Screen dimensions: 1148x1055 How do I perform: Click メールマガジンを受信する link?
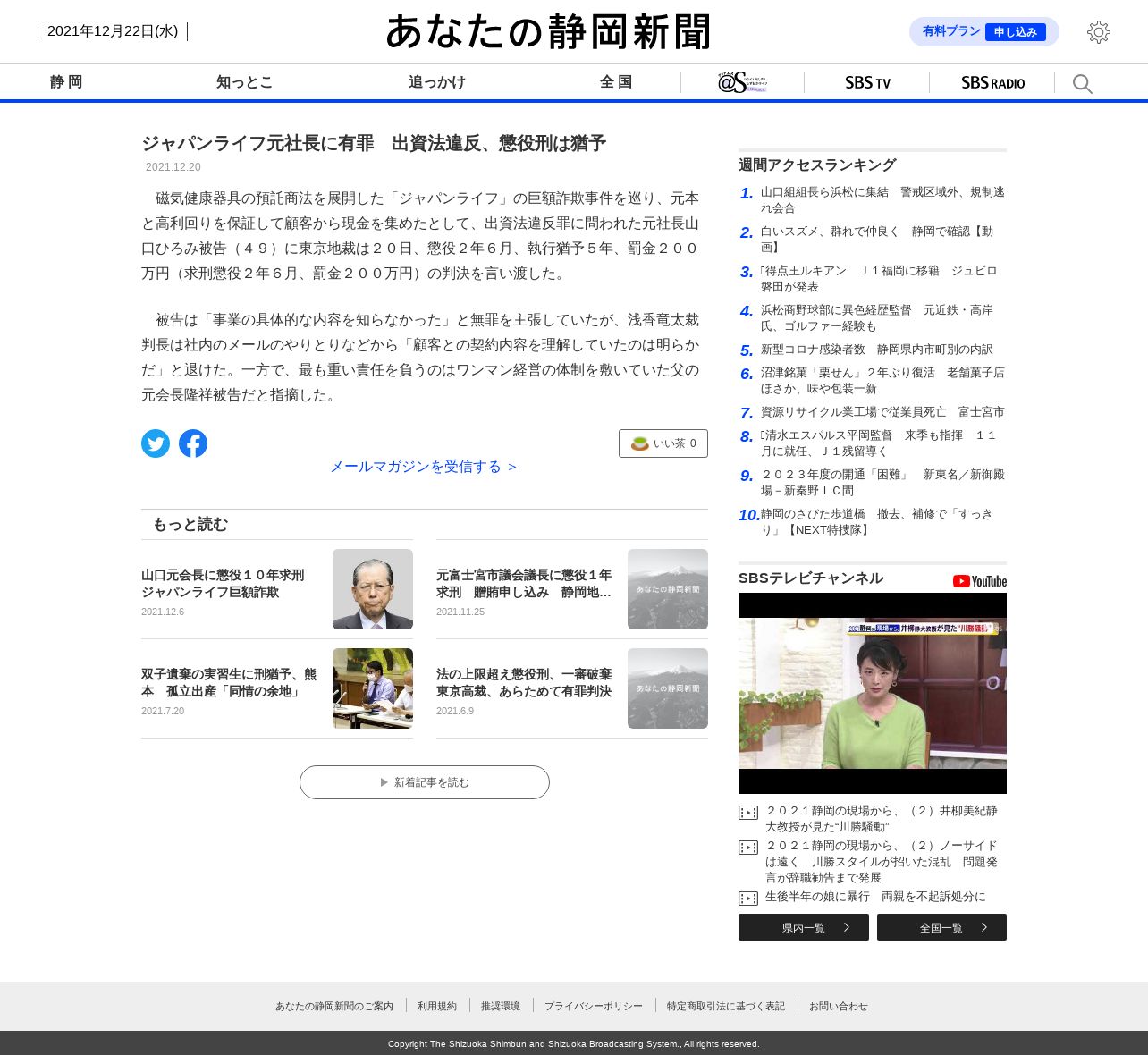(425, 467)
